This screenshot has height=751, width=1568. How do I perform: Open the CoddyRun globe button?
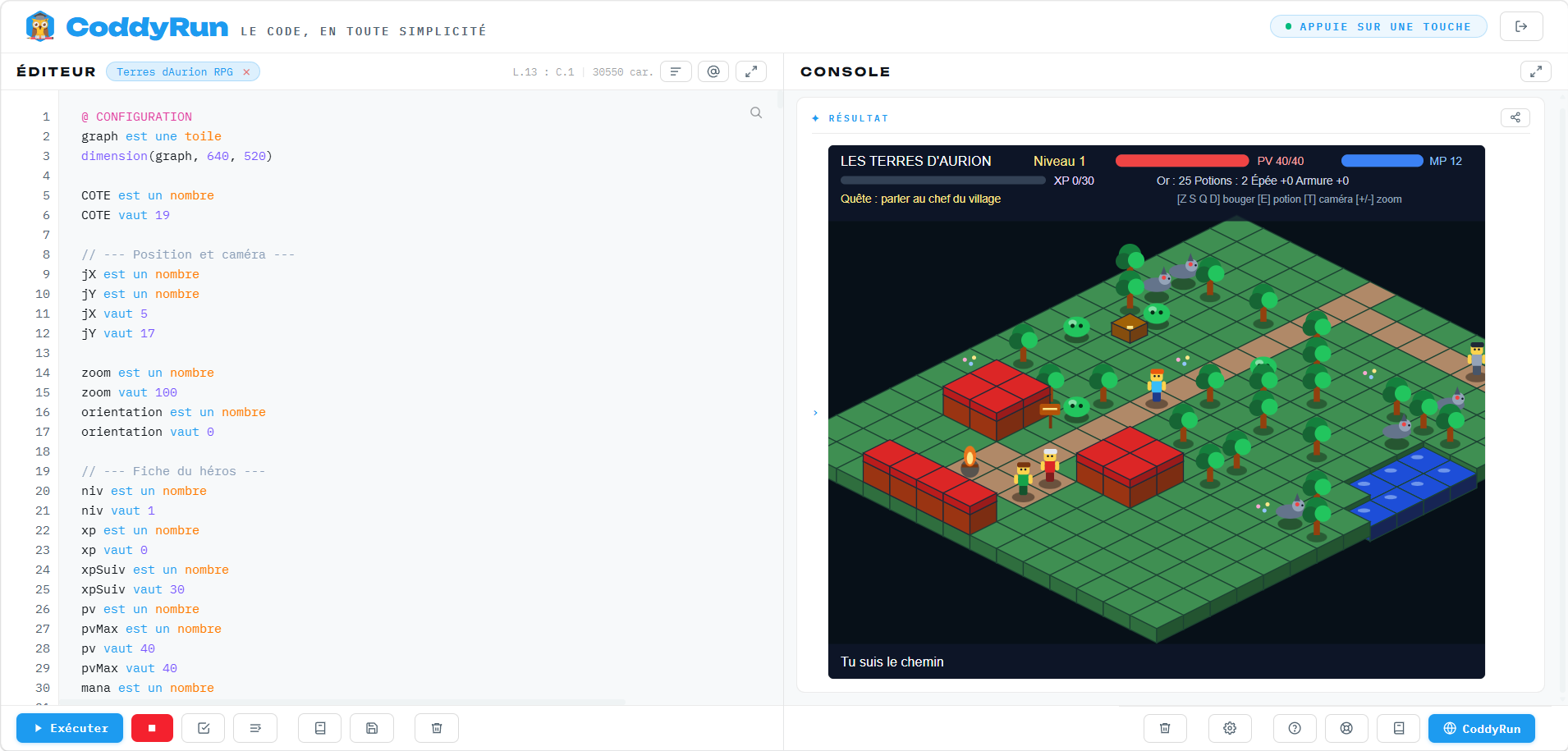click(1482, 728)
